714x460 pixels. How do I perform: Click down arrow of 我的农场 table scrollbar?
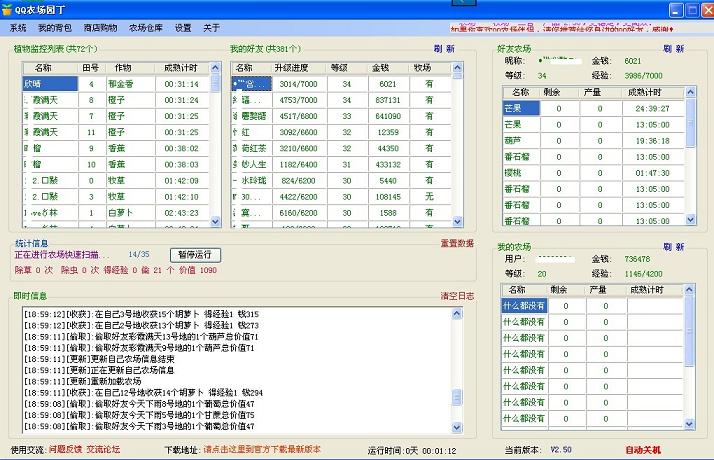[689, 424]
